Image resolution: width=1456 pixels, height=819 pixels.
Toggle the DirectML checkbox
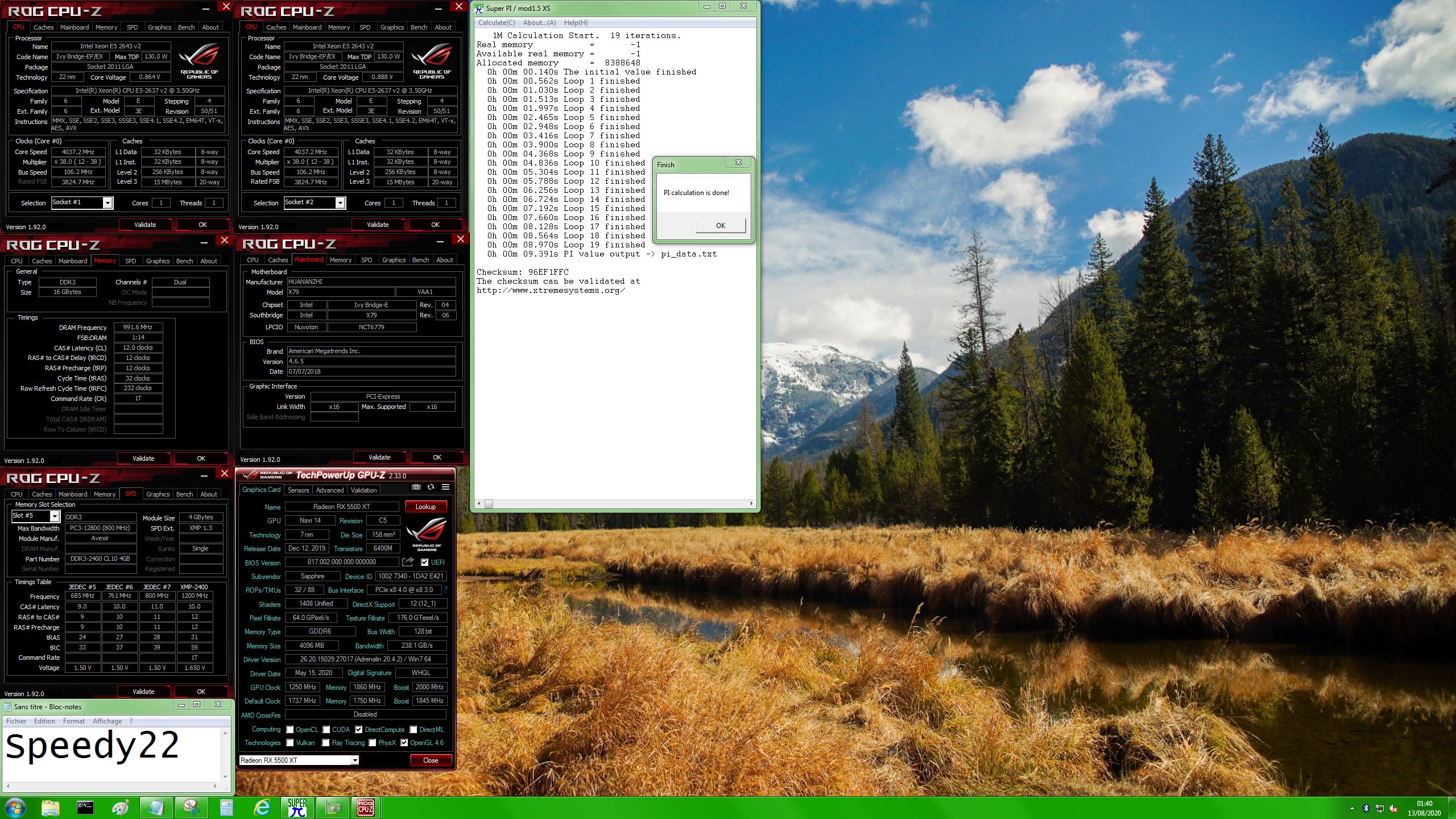(413, 729)
